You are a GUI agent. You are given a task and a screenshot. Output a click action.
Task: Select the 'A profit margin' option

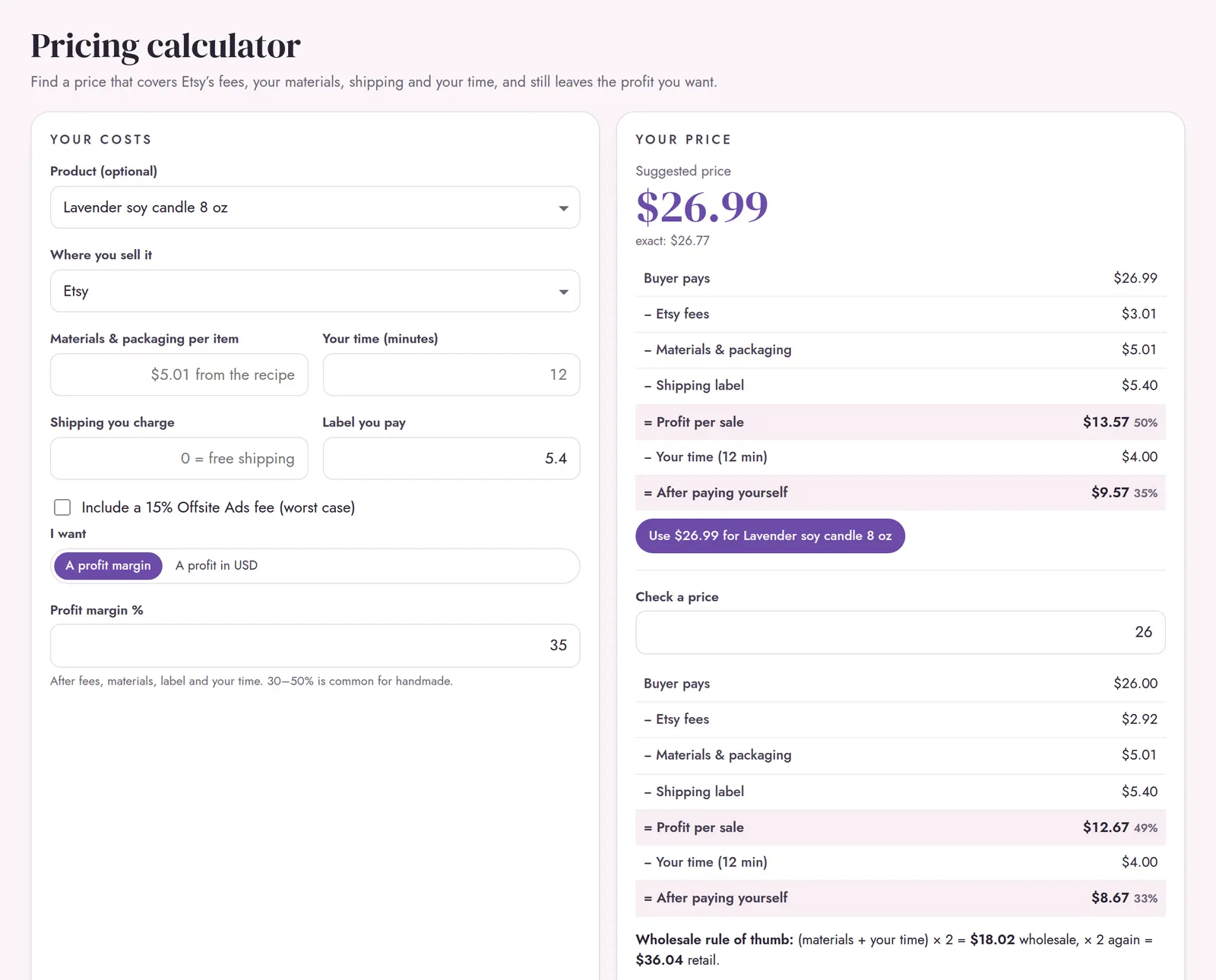pos(108,566)
